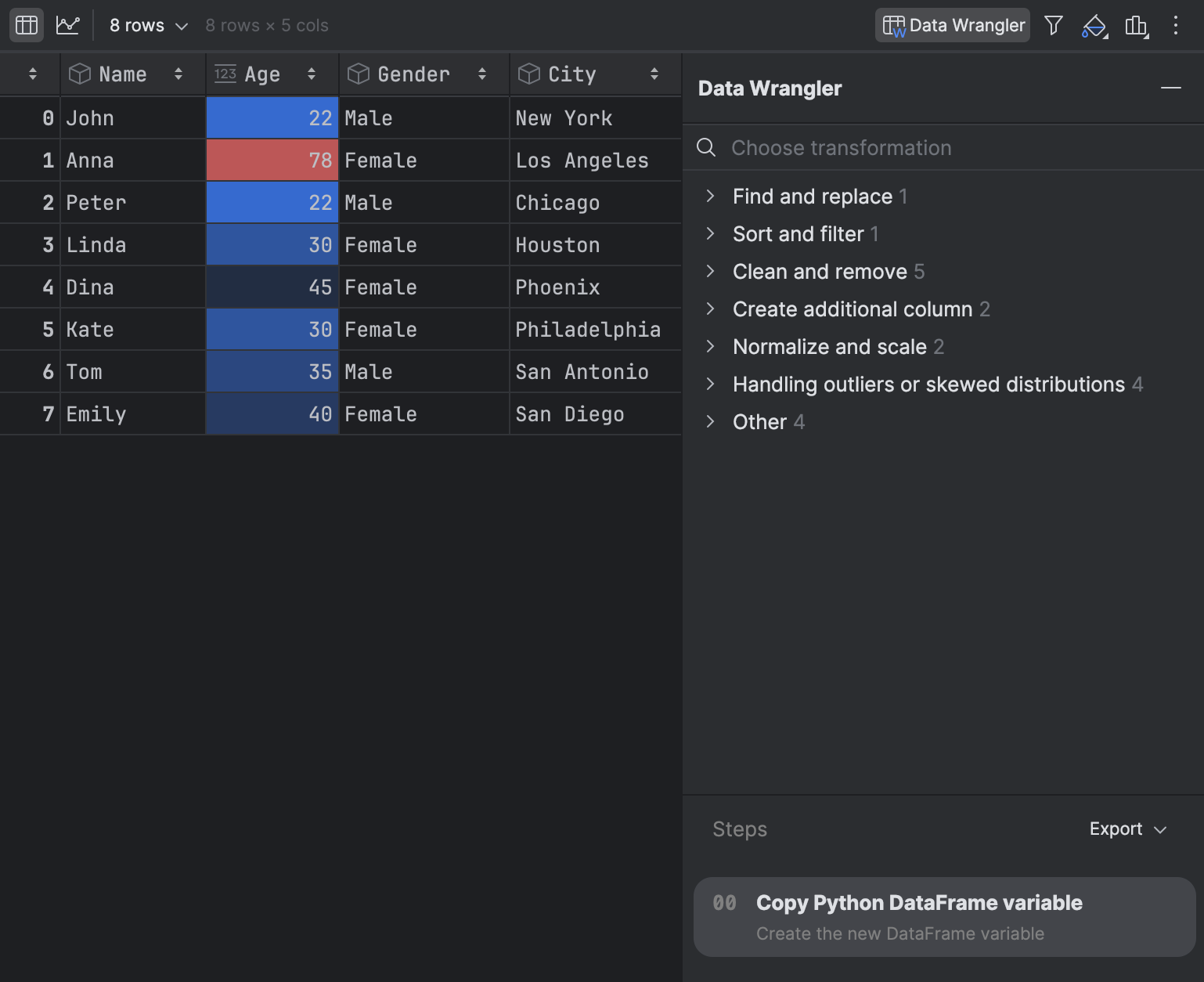1204x982 pixels.
Task: Toggle sorting on the Age column
Action: pyautogui.click(x=312, y=74)
